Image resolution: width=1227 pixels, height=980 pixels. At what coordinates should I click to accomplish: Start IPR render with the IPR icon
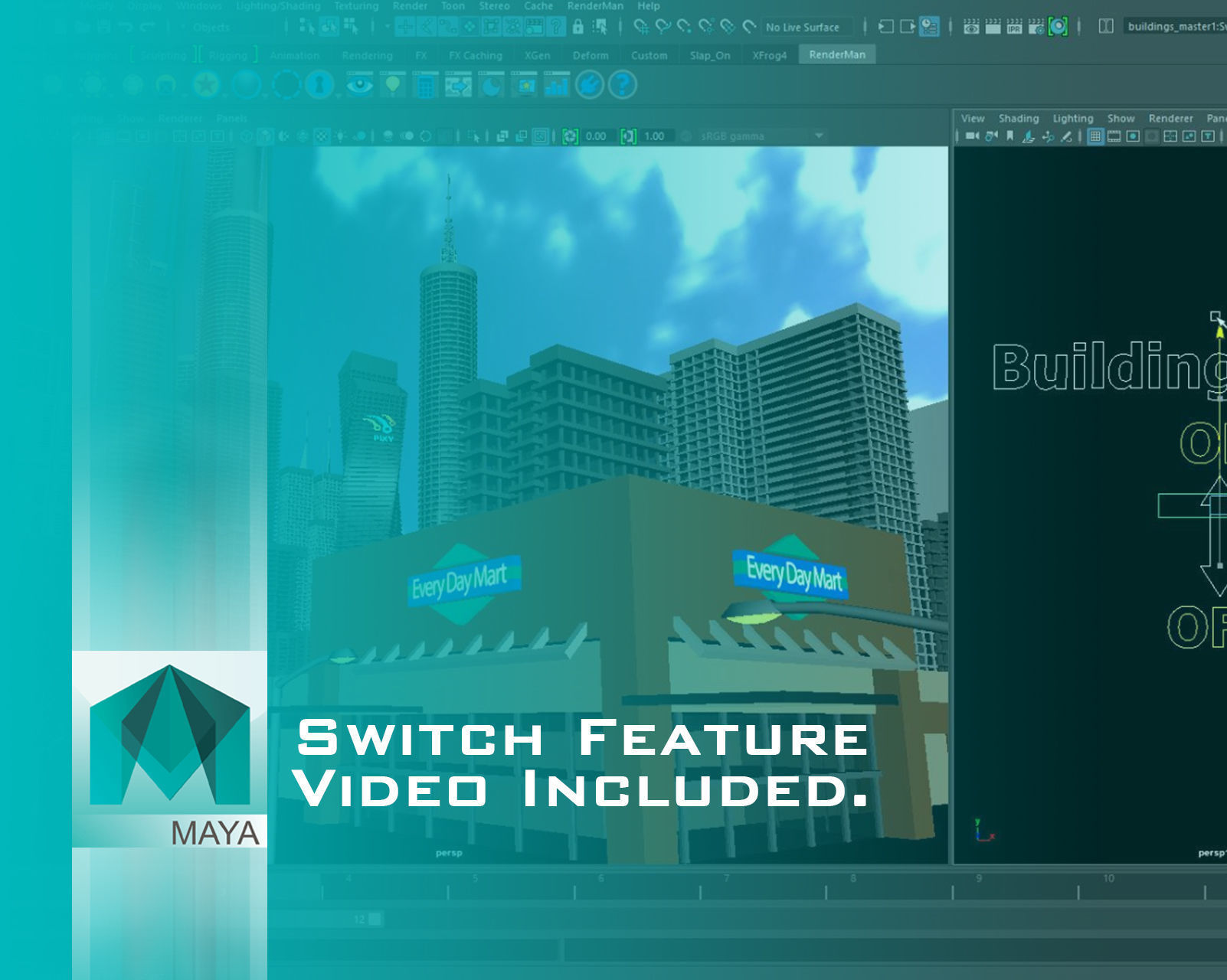(1014, 27)
